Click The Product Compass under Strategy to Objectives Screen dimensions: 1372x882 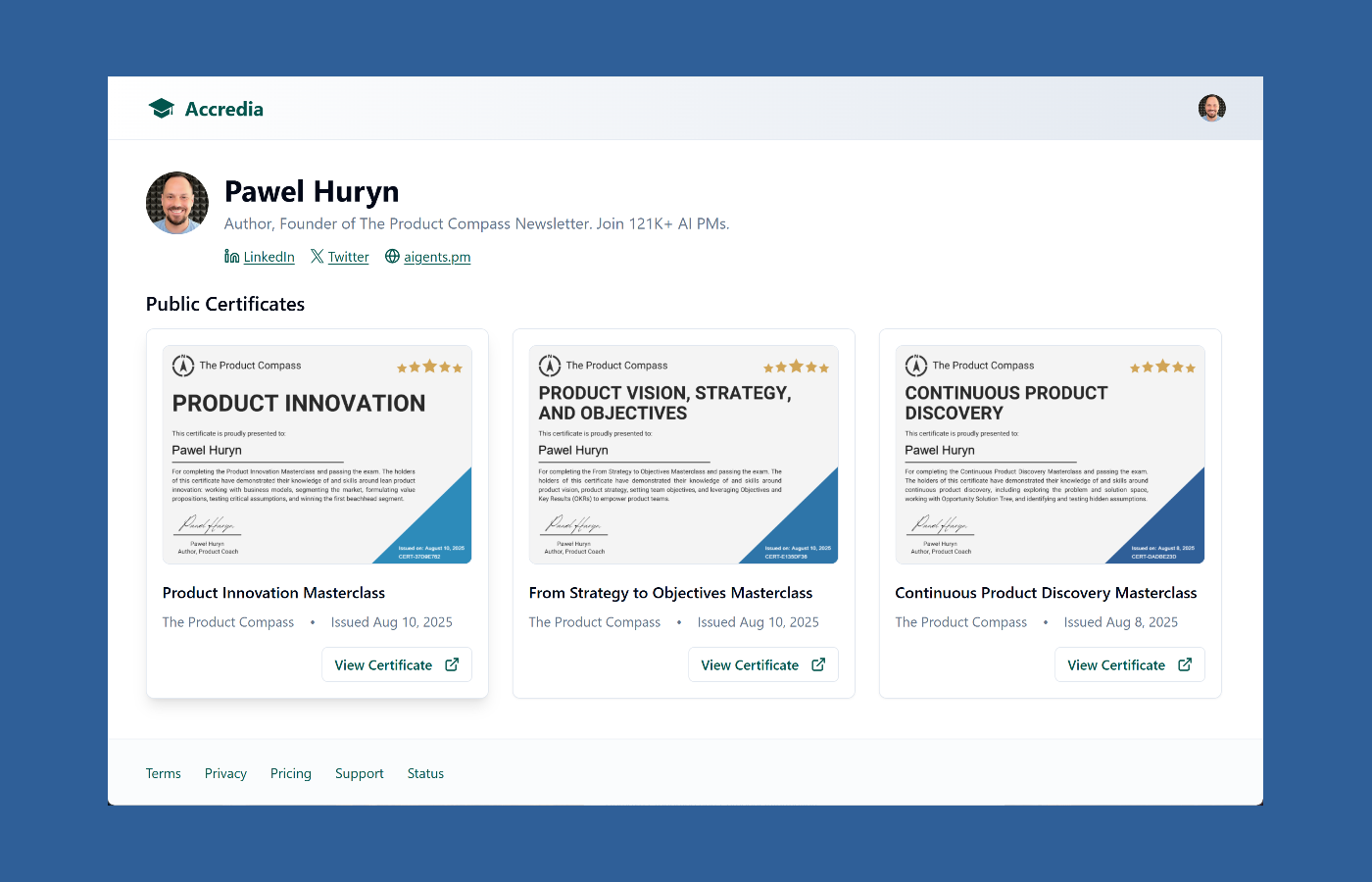[595, 622]
